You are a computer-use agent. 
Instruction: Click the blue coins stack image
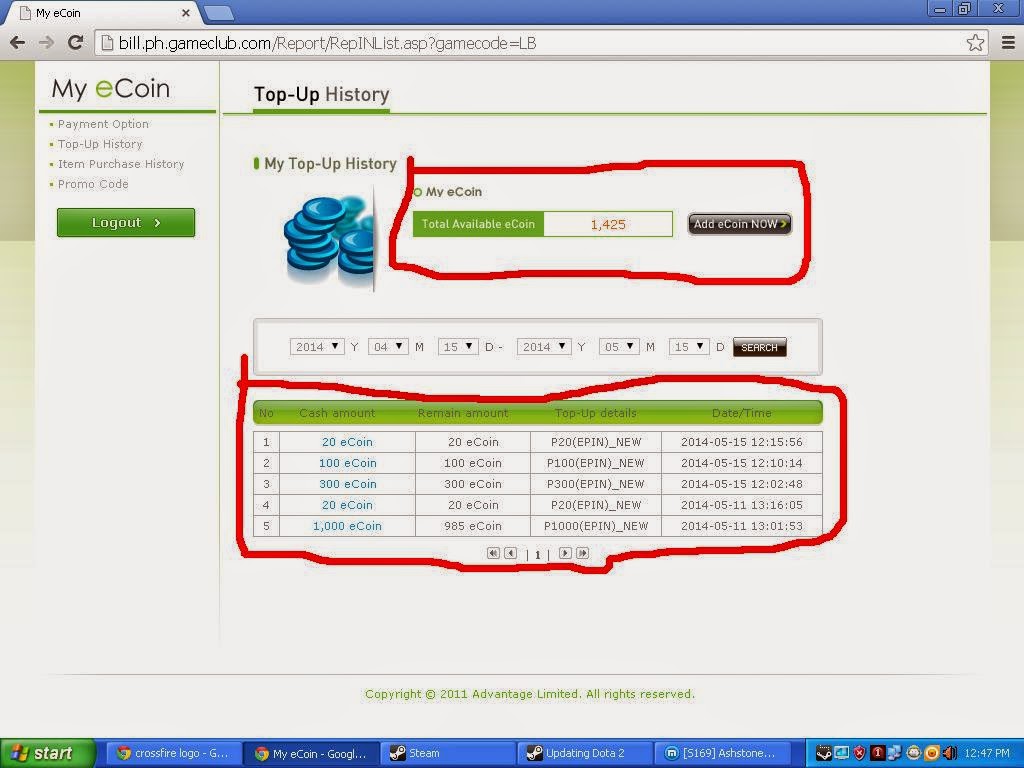pos(328,239)
